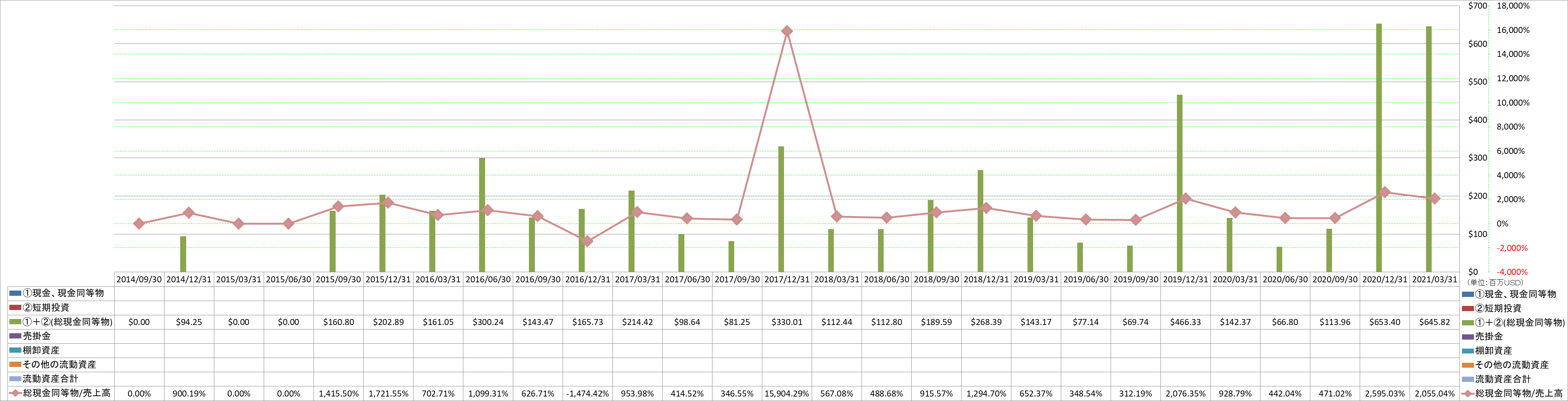Click the 2017/12/31 date column header
The height and width of the screenshot is (401, 1568).
[787, 279]
